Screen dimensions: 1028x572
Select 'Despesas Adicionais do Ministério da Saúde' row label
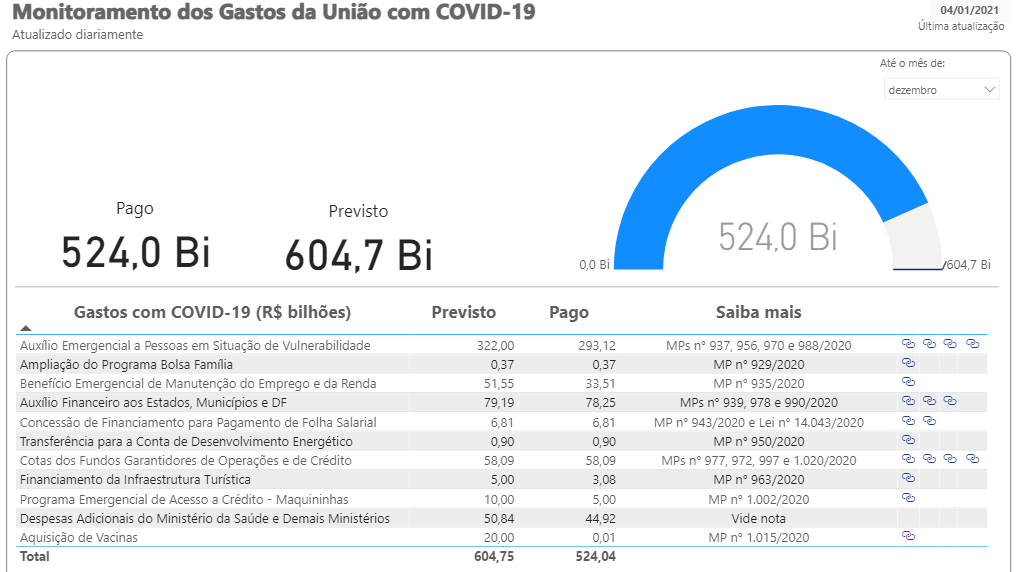click(x=205, y=518)
